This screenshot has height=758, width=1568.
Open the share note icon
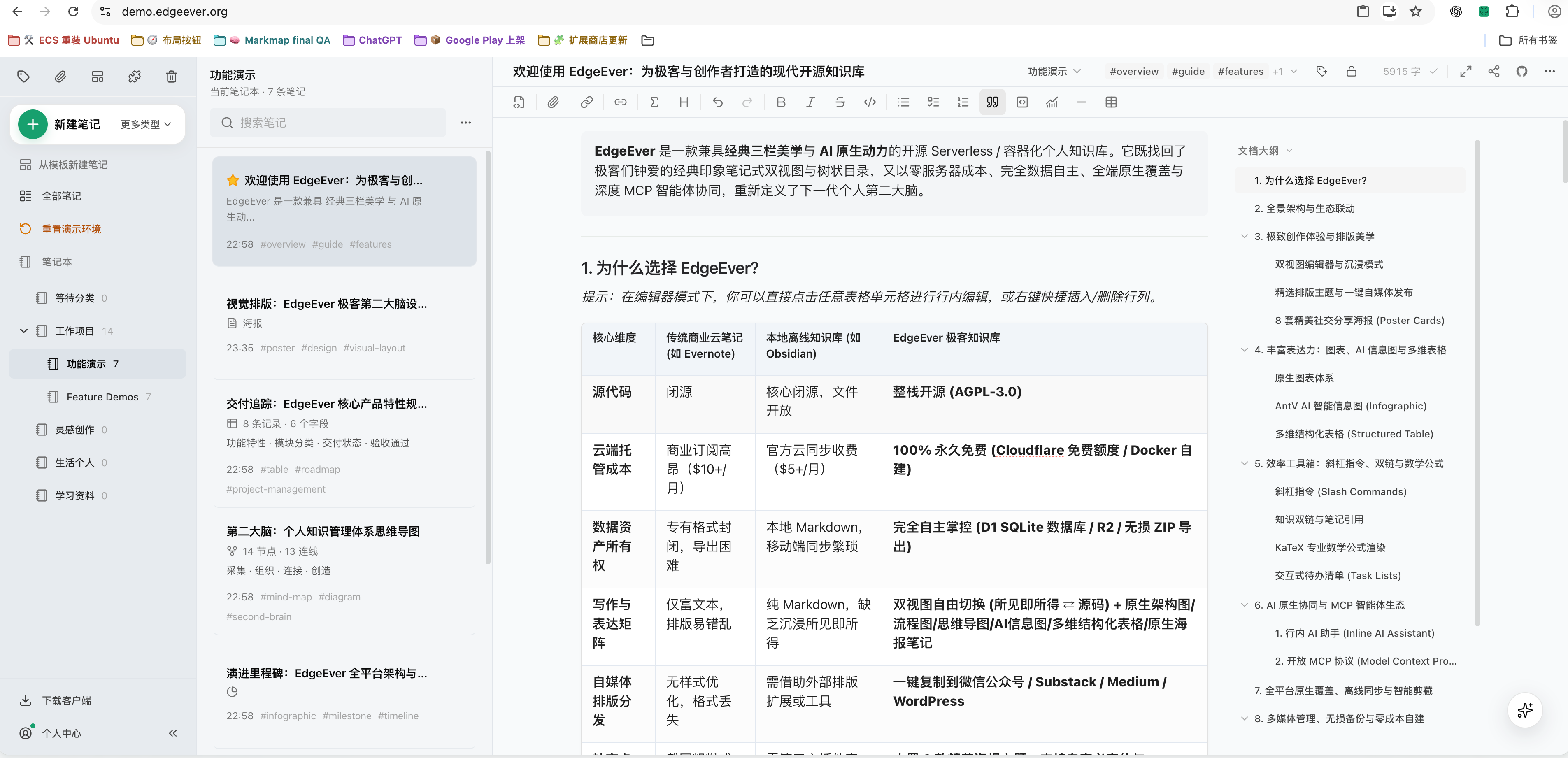[1494, 71]
